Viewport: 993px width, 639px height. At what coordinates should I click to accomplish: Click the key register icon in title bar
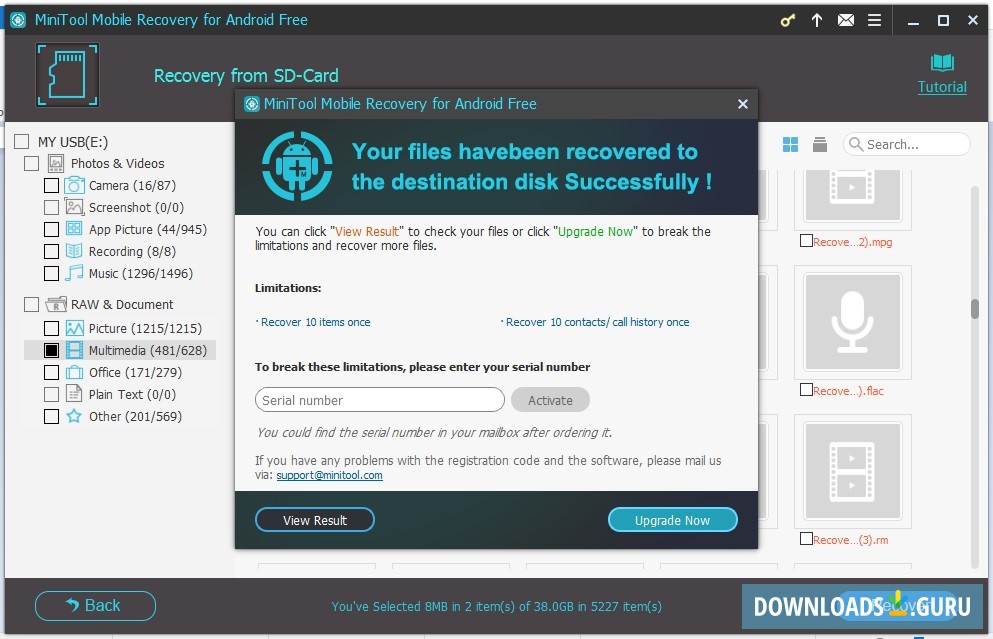pyautogui.click(x=788, y=20)
